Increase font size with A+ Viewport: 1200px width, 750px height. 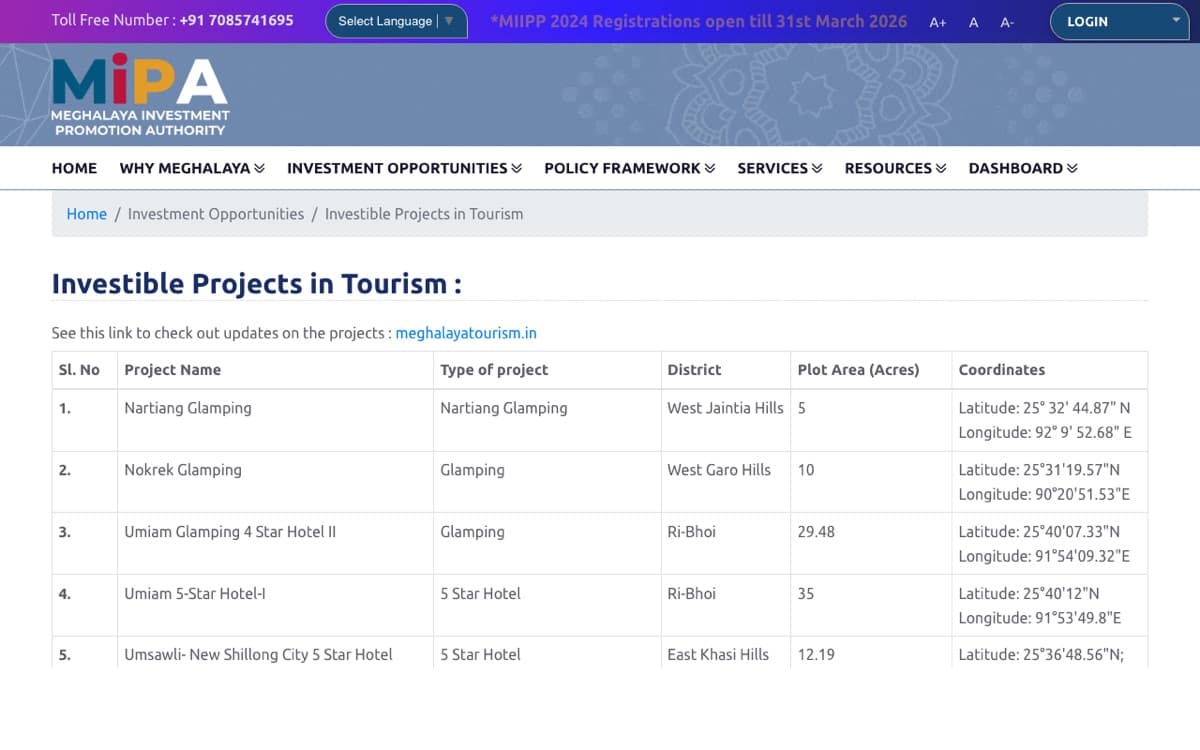938,22
